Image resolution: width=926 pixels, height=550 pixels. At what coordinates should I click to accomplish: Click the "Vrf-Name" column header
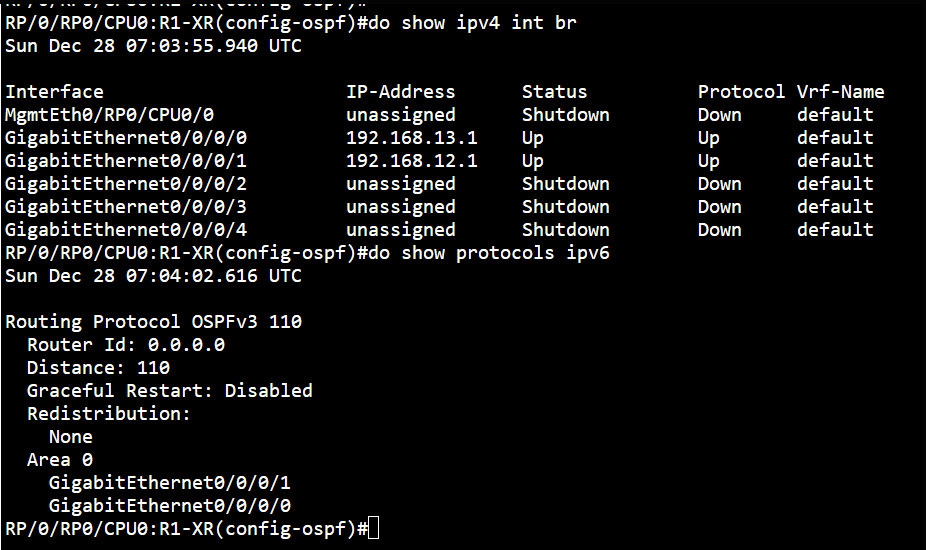(x=840, y=92)
